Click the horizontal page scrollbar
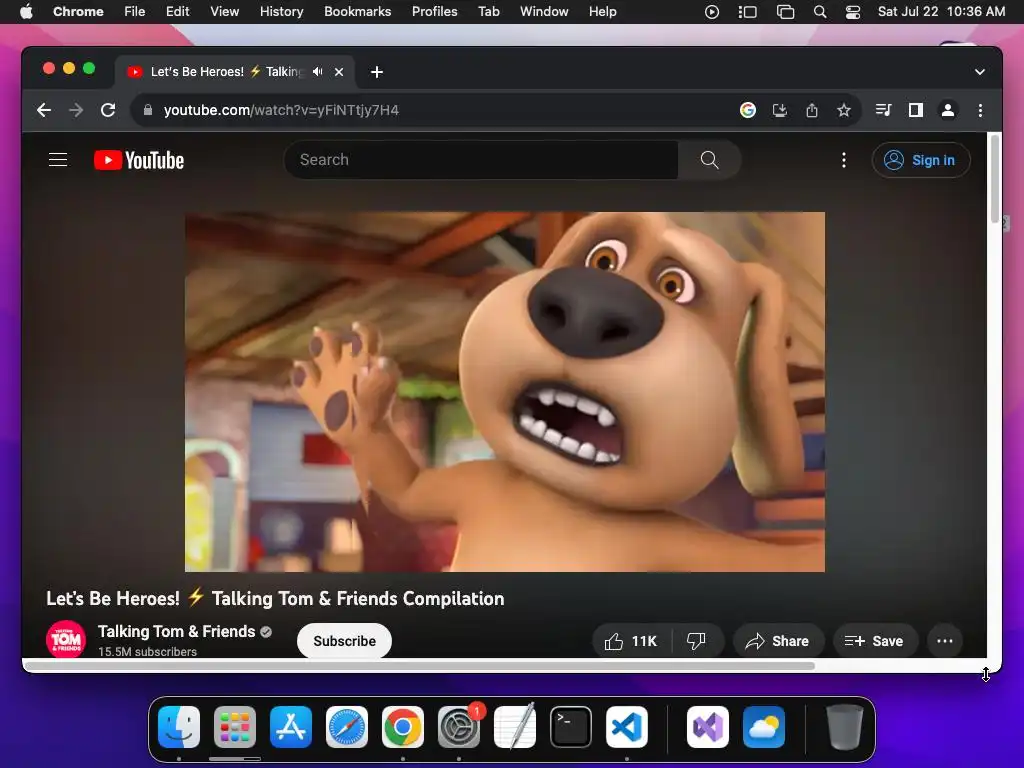This screenshot has height=768, width=1024. click(x=419, y=666)
